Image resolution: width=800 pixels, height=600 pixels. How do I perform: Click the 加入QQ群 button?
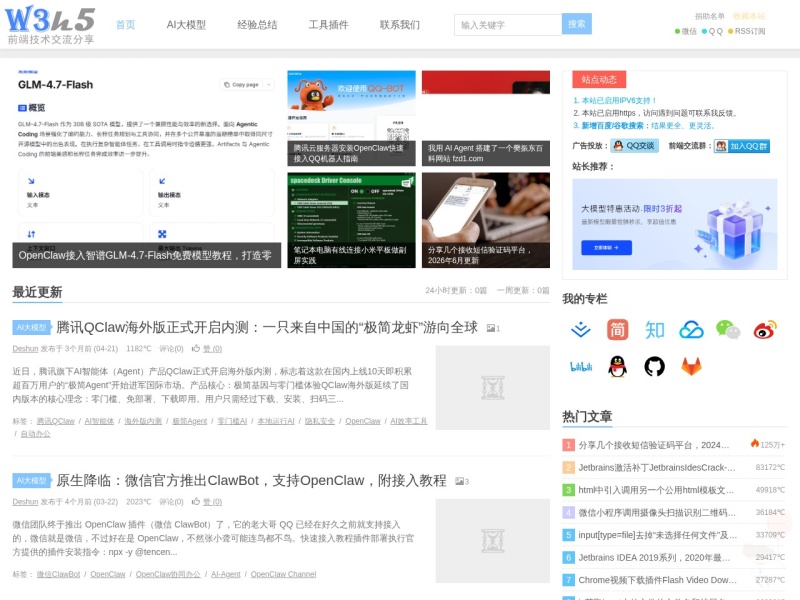(742, 146)
